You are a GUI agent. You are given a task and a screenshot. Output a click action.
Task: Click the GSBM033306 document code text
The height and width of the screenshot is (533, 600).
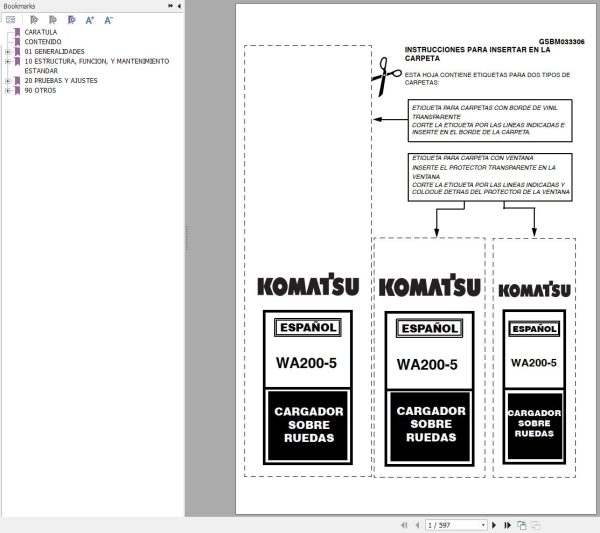click(x=561, y=42)
